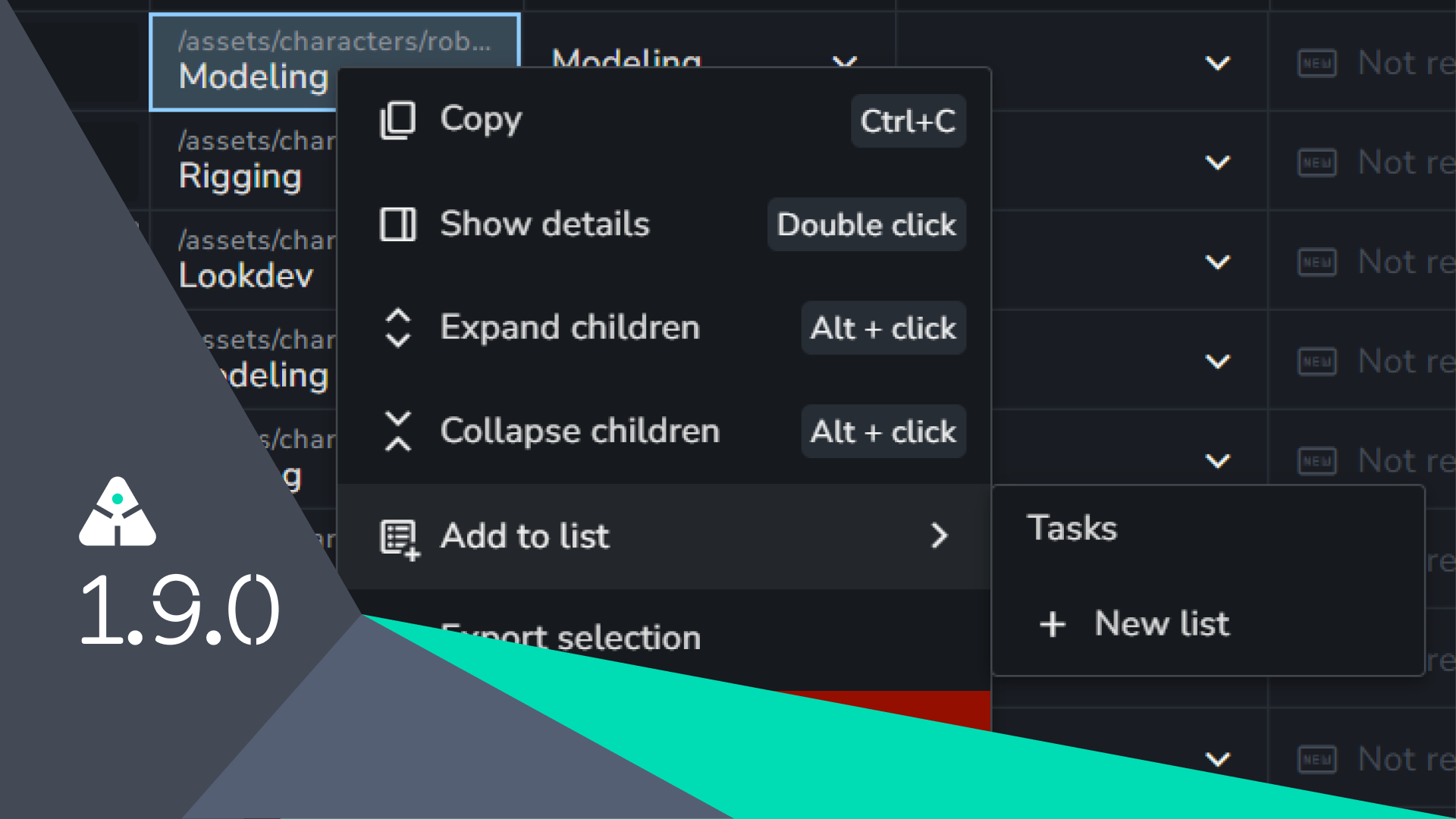Click the Copy icon in context menu
Screen dimensions: 1456x819
[x=397, y=120]
